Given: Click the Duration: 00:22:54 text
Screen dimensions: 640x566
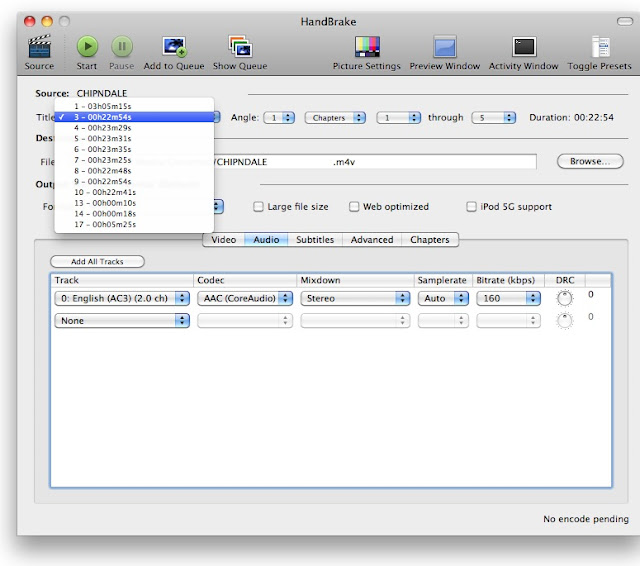Looking at the screenshot, I should coord(571,118).
